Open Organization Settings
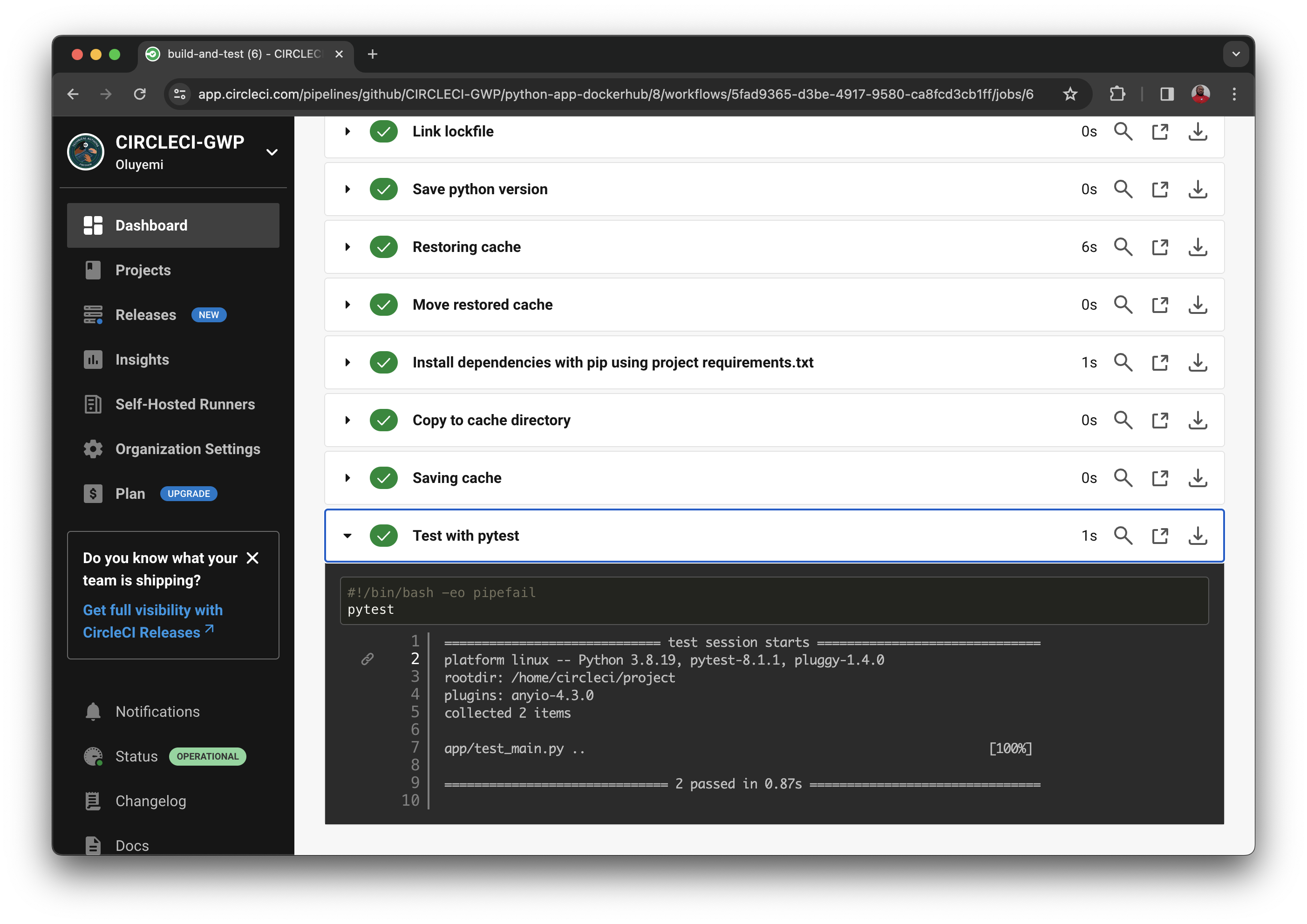Viewport: 1307px width, 924px height. (187, 449)
